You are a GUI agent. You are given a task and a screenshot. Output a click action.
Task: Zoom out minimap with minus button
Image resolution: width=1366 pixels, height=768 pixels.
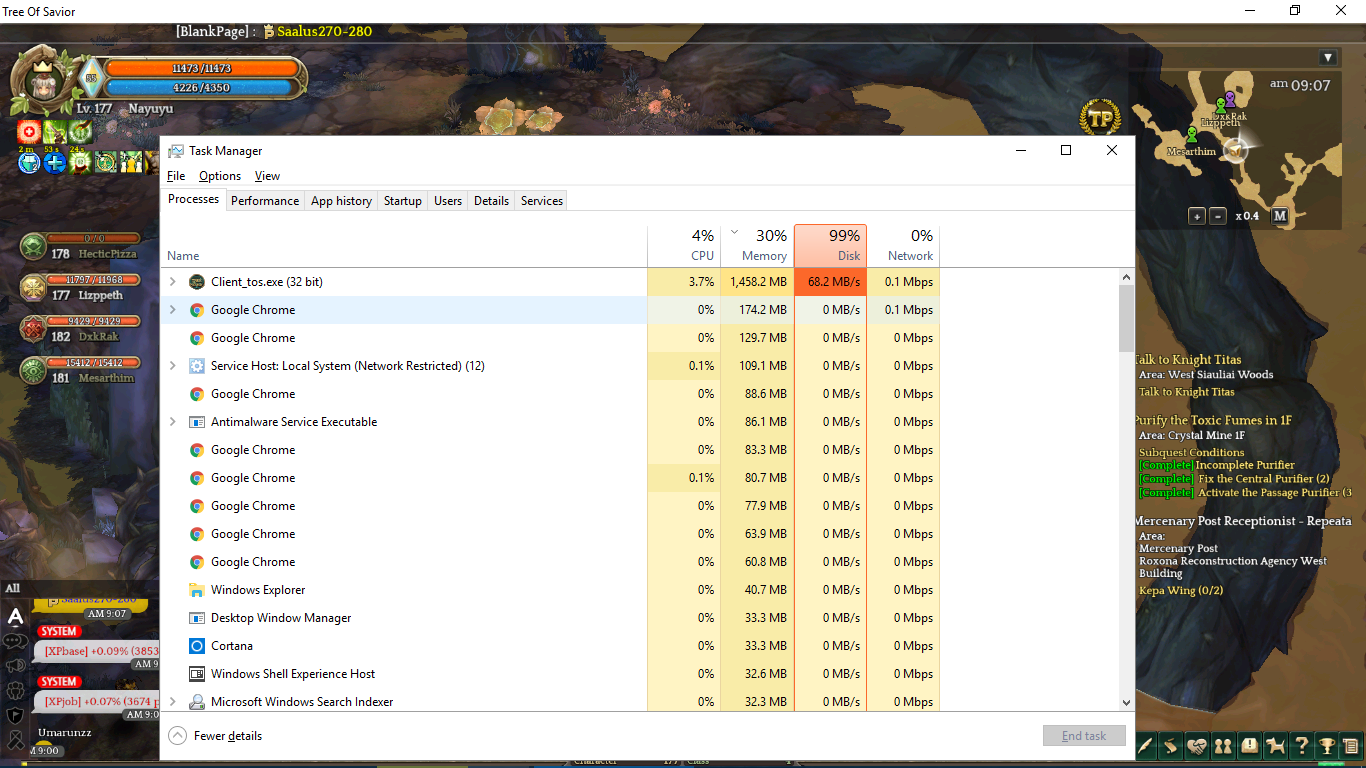pos(1217,216)
